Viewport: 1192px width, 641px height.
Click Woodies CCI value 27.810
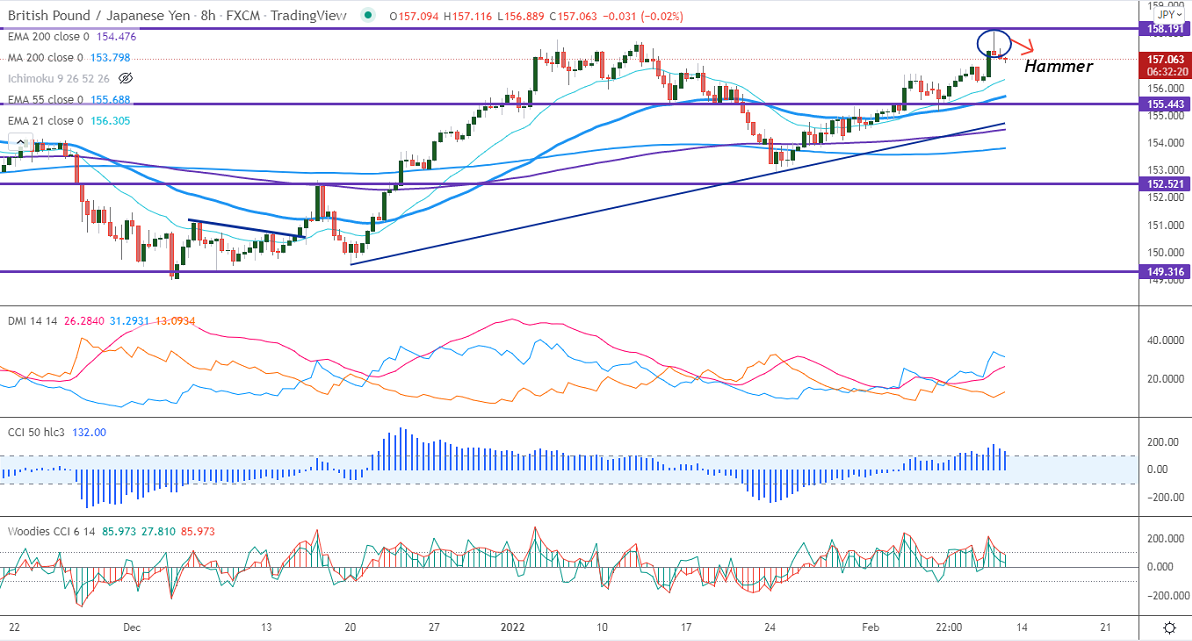pos(158,532)
